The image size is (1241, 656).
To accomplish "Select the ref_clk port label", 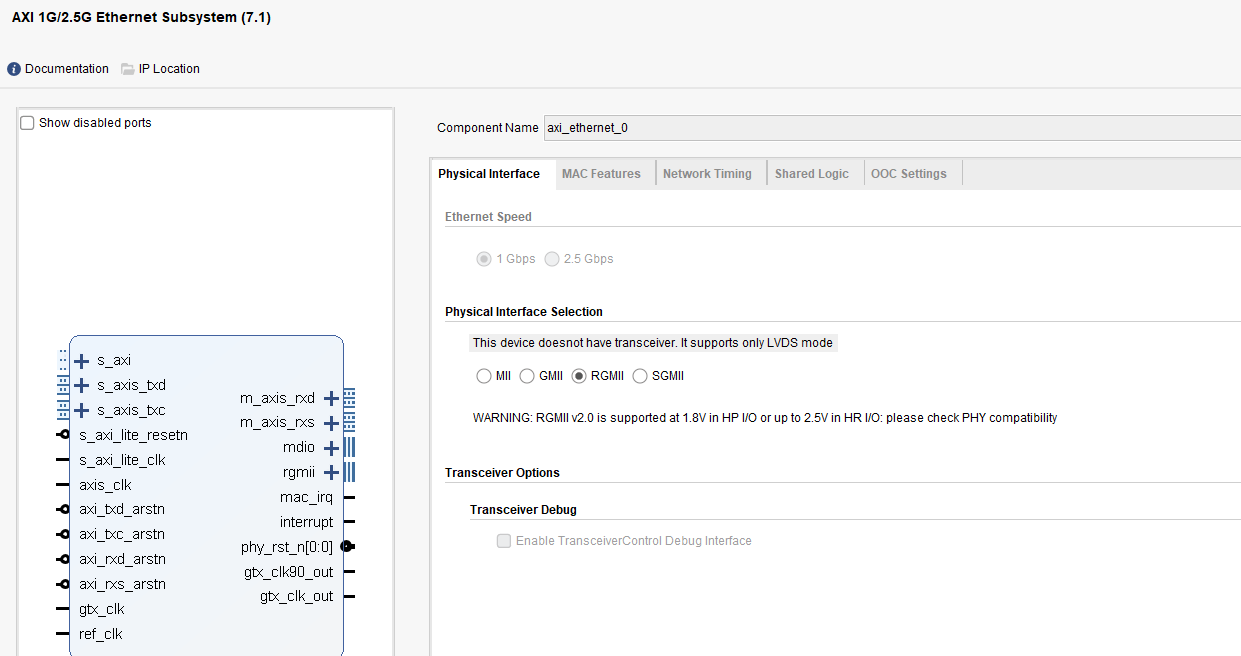I will [x=101, y=634].
